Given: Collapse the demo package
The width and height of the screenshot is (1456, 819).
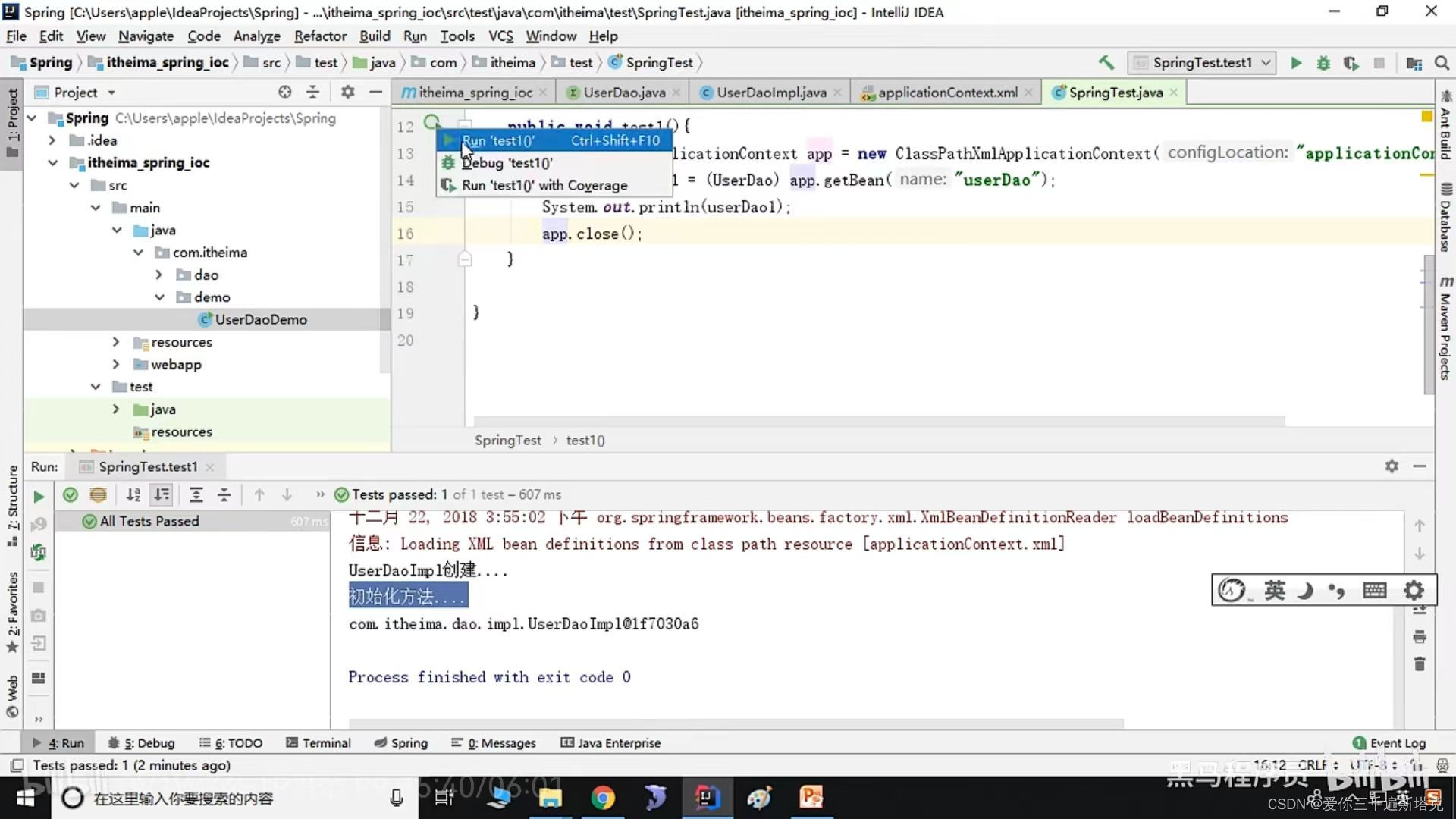Looking at the screenshot, I should coord(159,297).
